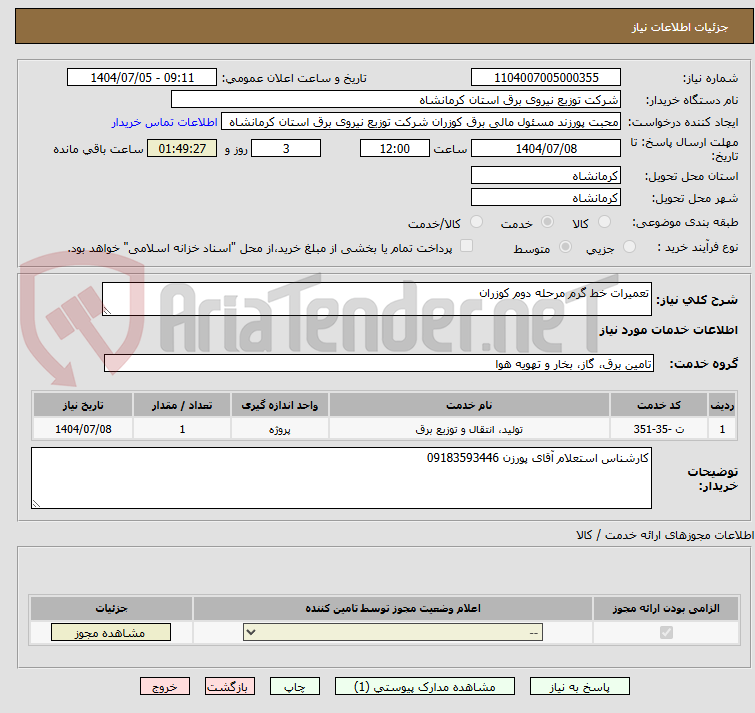Screen dimensions: 755x713
Task: Open attached documents 'مشاهده مدارک پیوستی (1)'
Action: point(426,687)
